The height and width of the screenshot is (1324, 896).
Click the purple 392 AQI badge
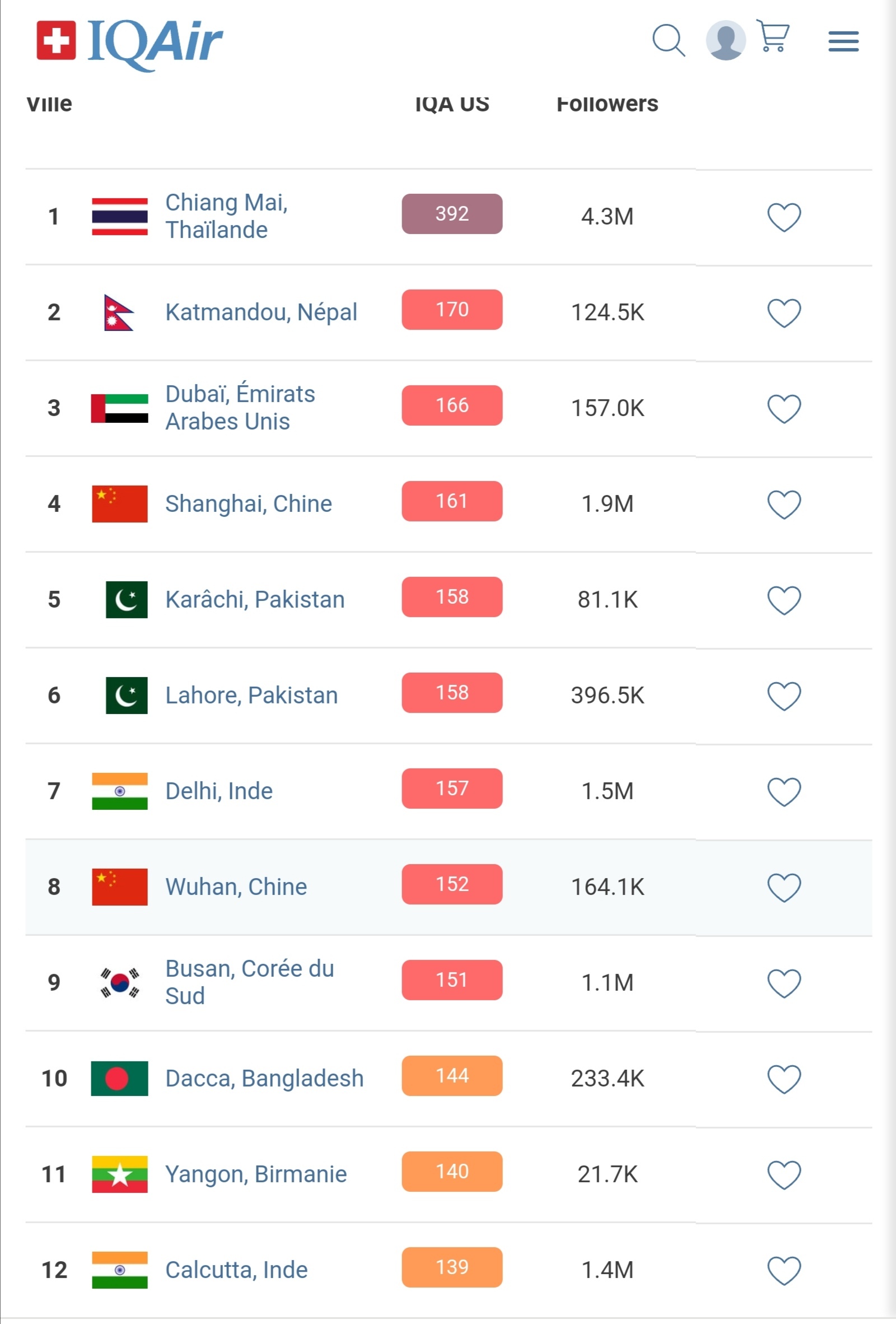452,214
